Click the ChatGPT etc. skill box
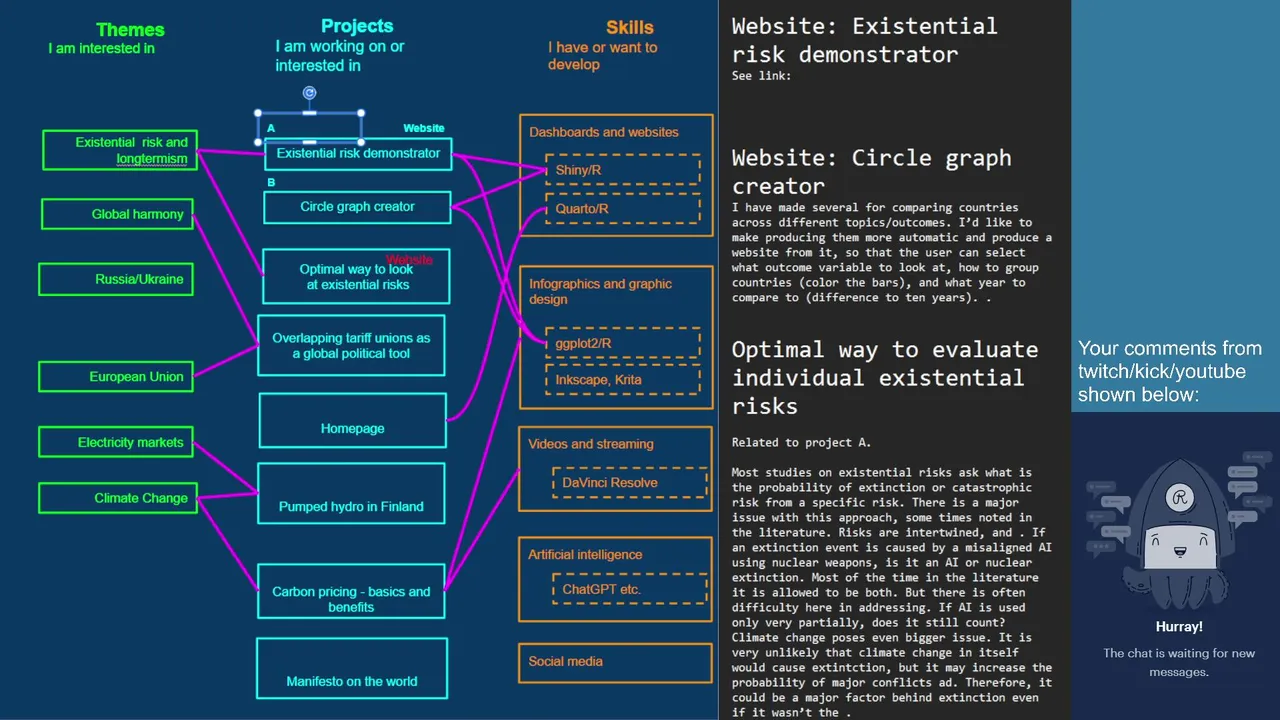1280x720 pixels. (629, 589)
